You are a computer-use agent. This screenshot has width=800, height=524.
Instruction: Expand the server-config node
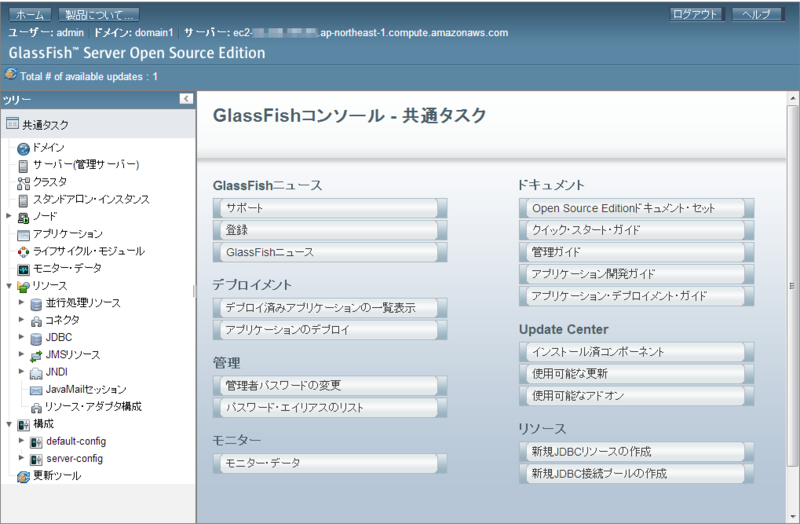pyautogui.click(x=21, y=458)
